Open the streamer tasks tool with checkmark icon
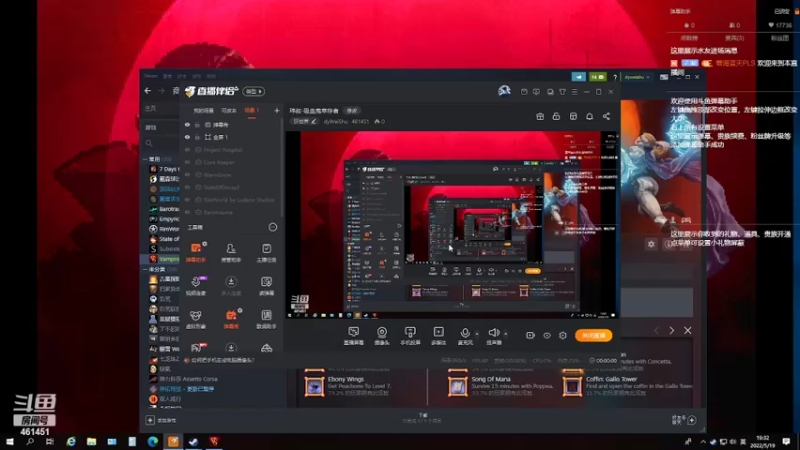800x450 pixels. [266, 252]
